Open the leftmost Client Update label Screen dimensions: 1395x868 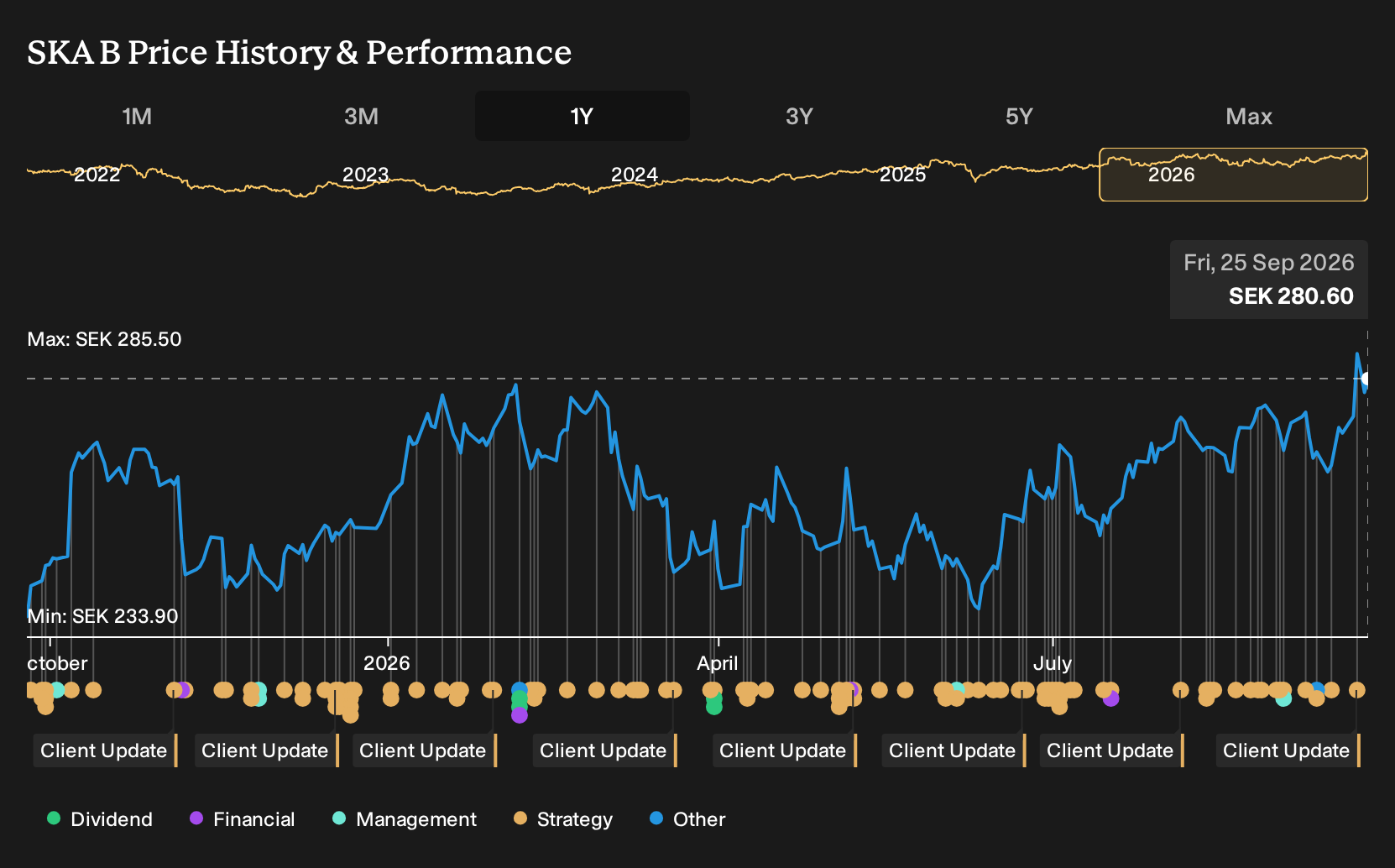[105, 750]
